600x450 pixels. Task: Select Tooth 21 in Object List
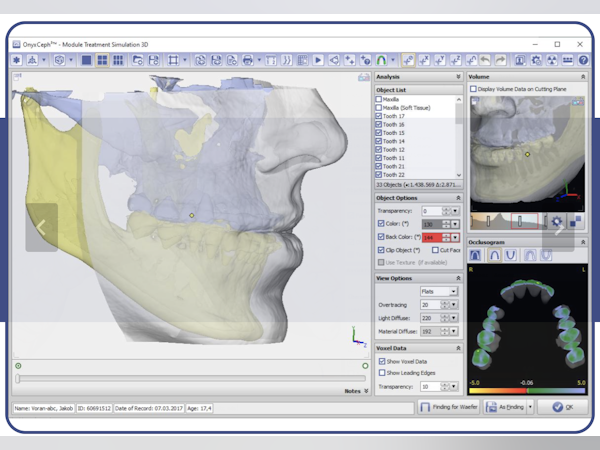[x=394, y=166]
